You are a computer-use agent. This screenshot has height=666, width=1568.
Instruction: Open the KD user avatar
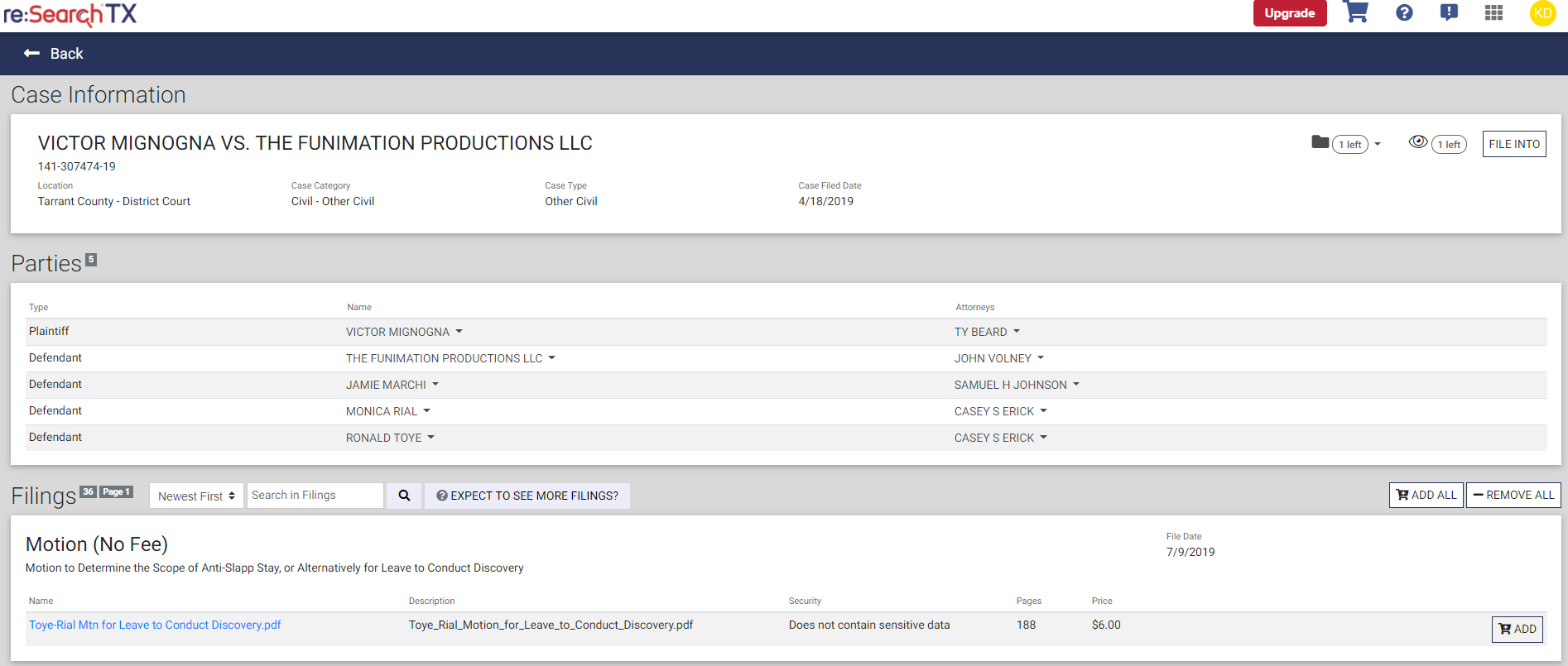pos(1542,13)
